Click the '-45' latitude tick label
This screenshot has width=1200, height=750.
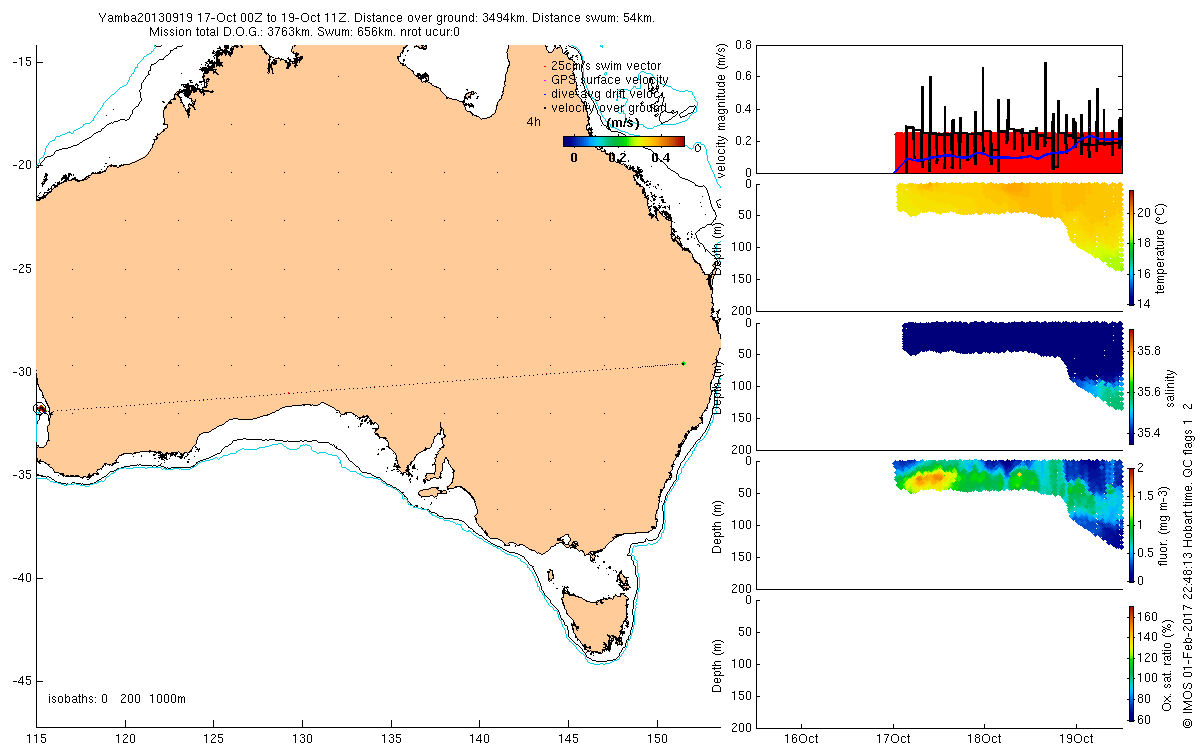pyautogui.click(x=22, y=681)
